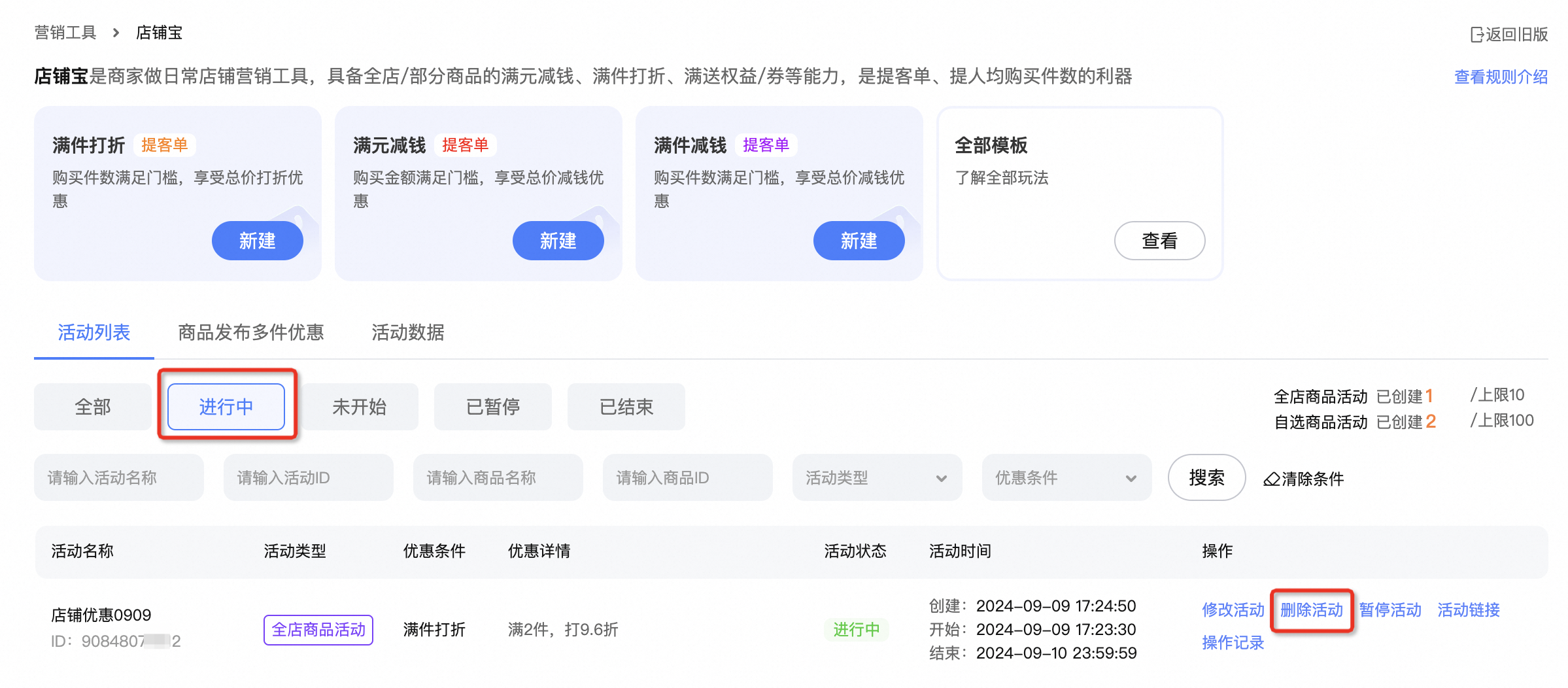The height and width of the screenshot is (688, 1568).
Task: Click the green 进行中 status badge
Action: 857,630
